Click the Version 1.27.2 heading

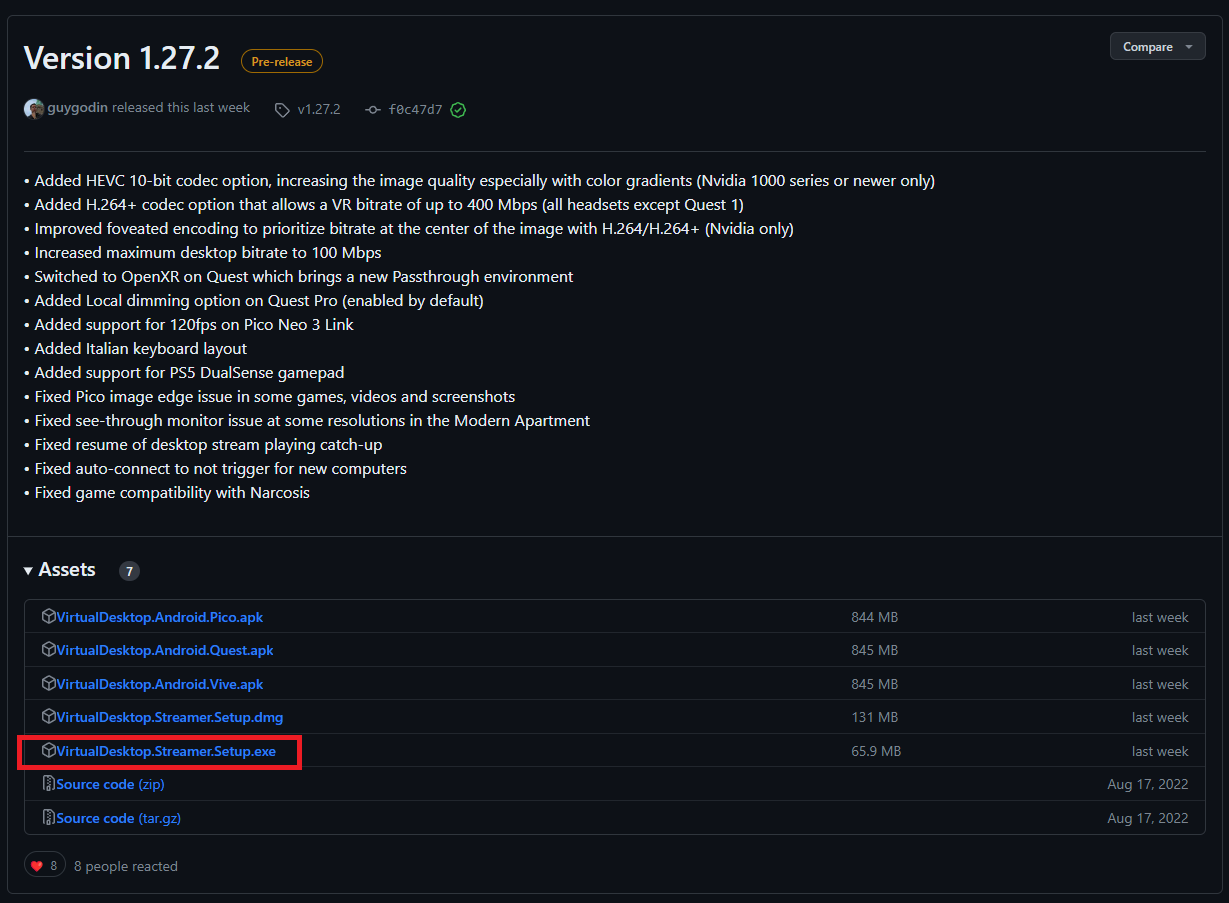[x=122, y=58]
